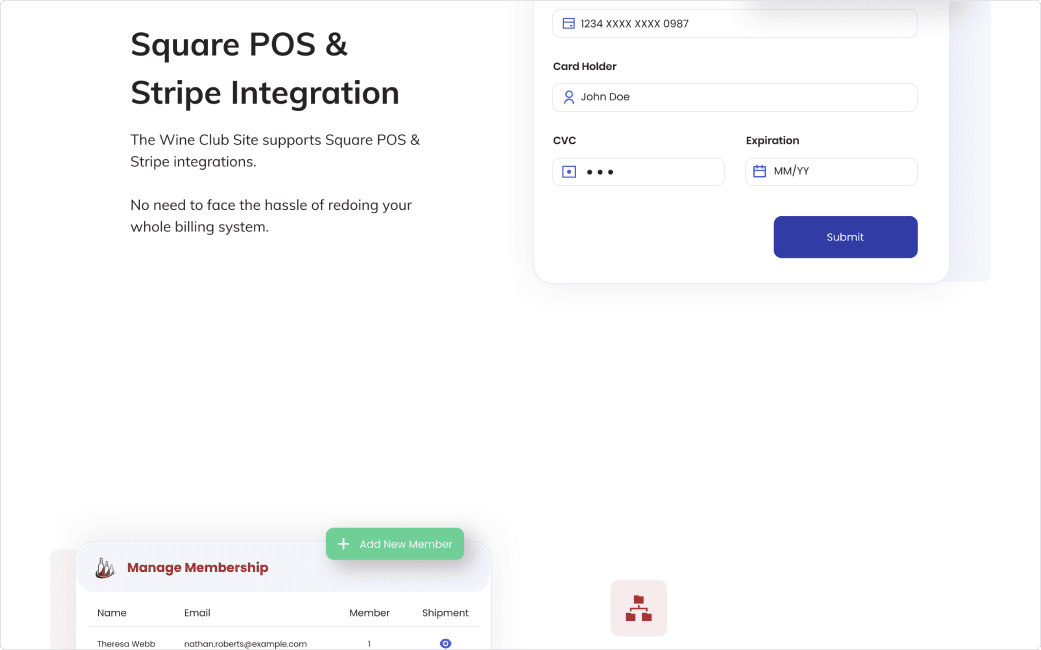Click the calendar icon in Expiration field
Screen dimensions: 1041x650
[759, 172]
